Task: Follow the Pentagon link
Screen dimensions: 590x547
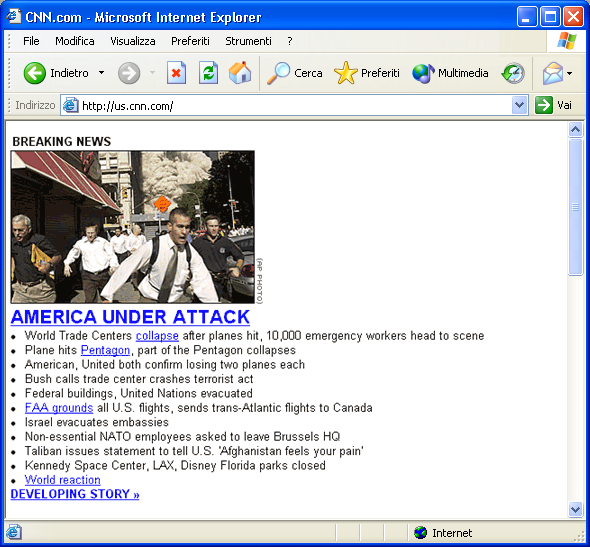Action: pos(105,350)
